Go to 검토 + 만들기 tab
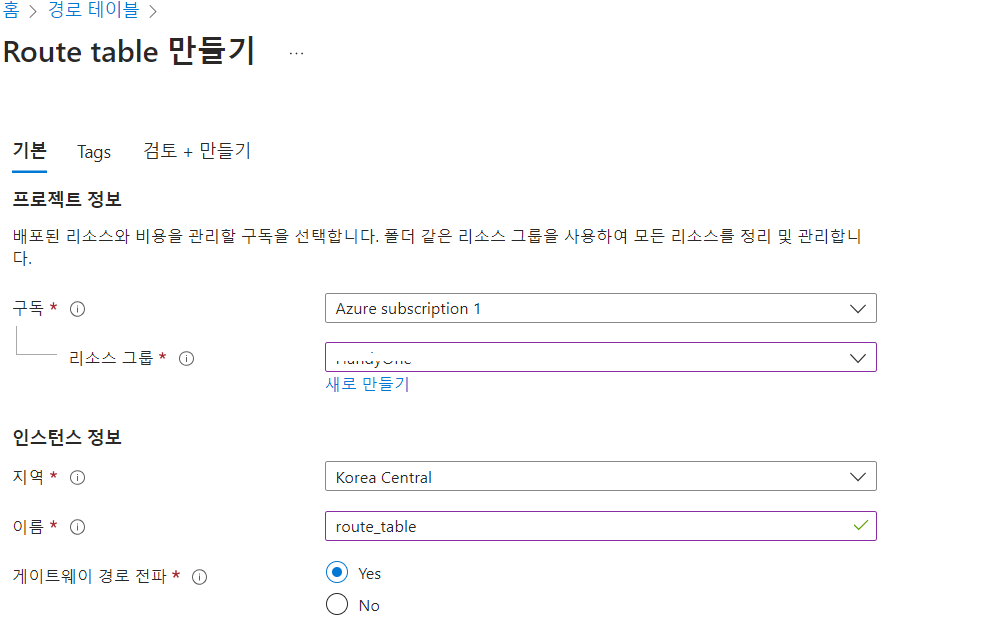This screenshot has width=992, height=637. click(x=197, y=151)
